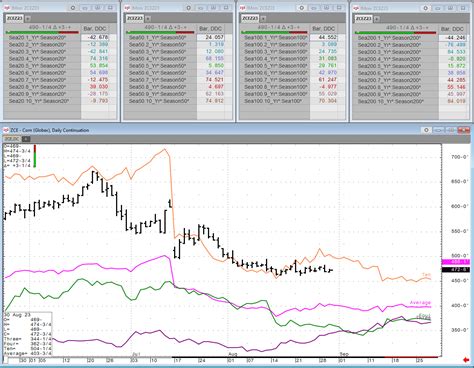Select ZCEZ23 tab in Sea50 window
474x368 pixels.
[135, 18]
